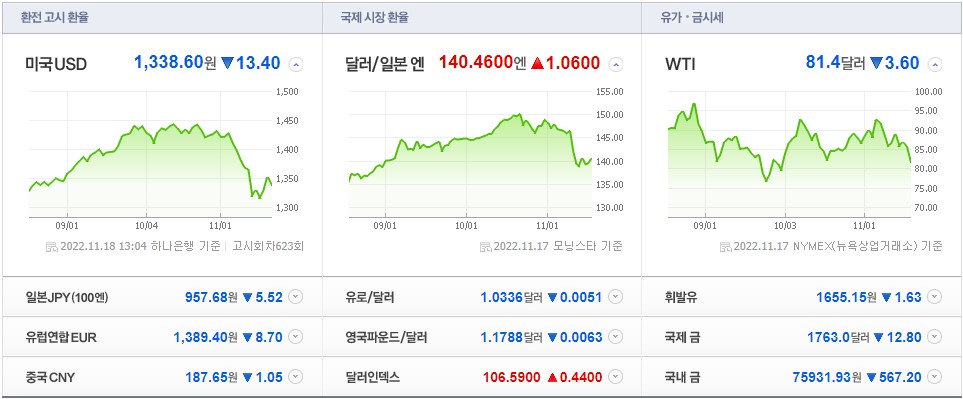
Task: Collapse the WTI chart chevron button
Action: (935, 64)
